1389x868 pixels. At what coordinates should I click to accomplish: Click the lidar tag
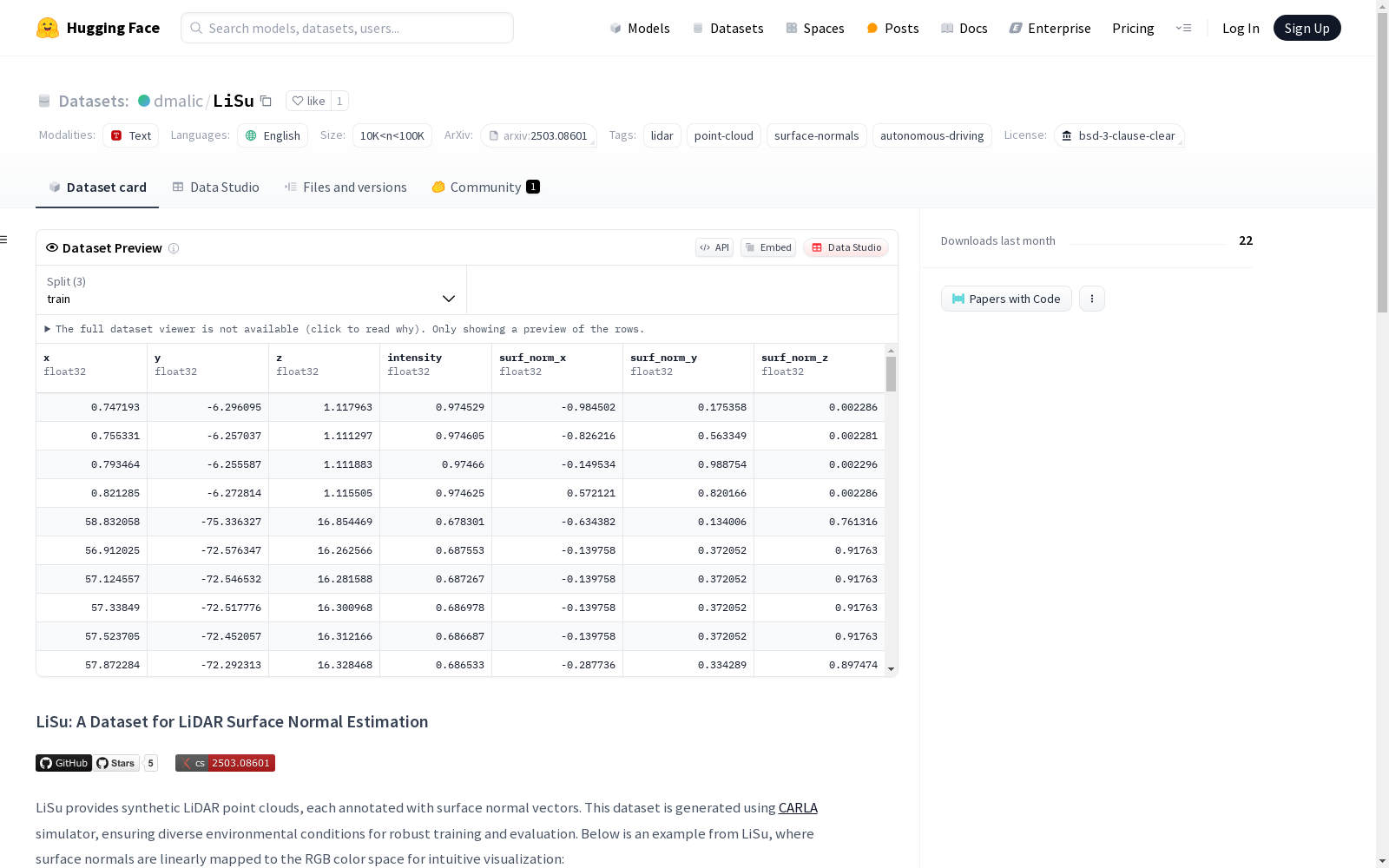point(662,135)
